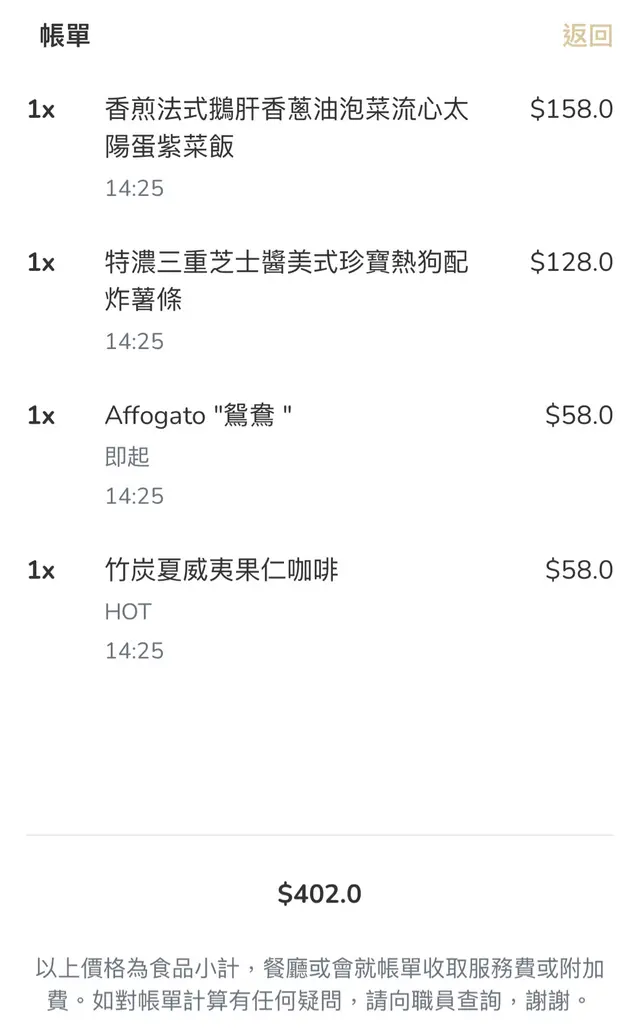Screen dimensions: 640x1031
Task: Select the 香煎法式鵝肝香蔥油泡菜 rice item name
Action: click(286, 128)
